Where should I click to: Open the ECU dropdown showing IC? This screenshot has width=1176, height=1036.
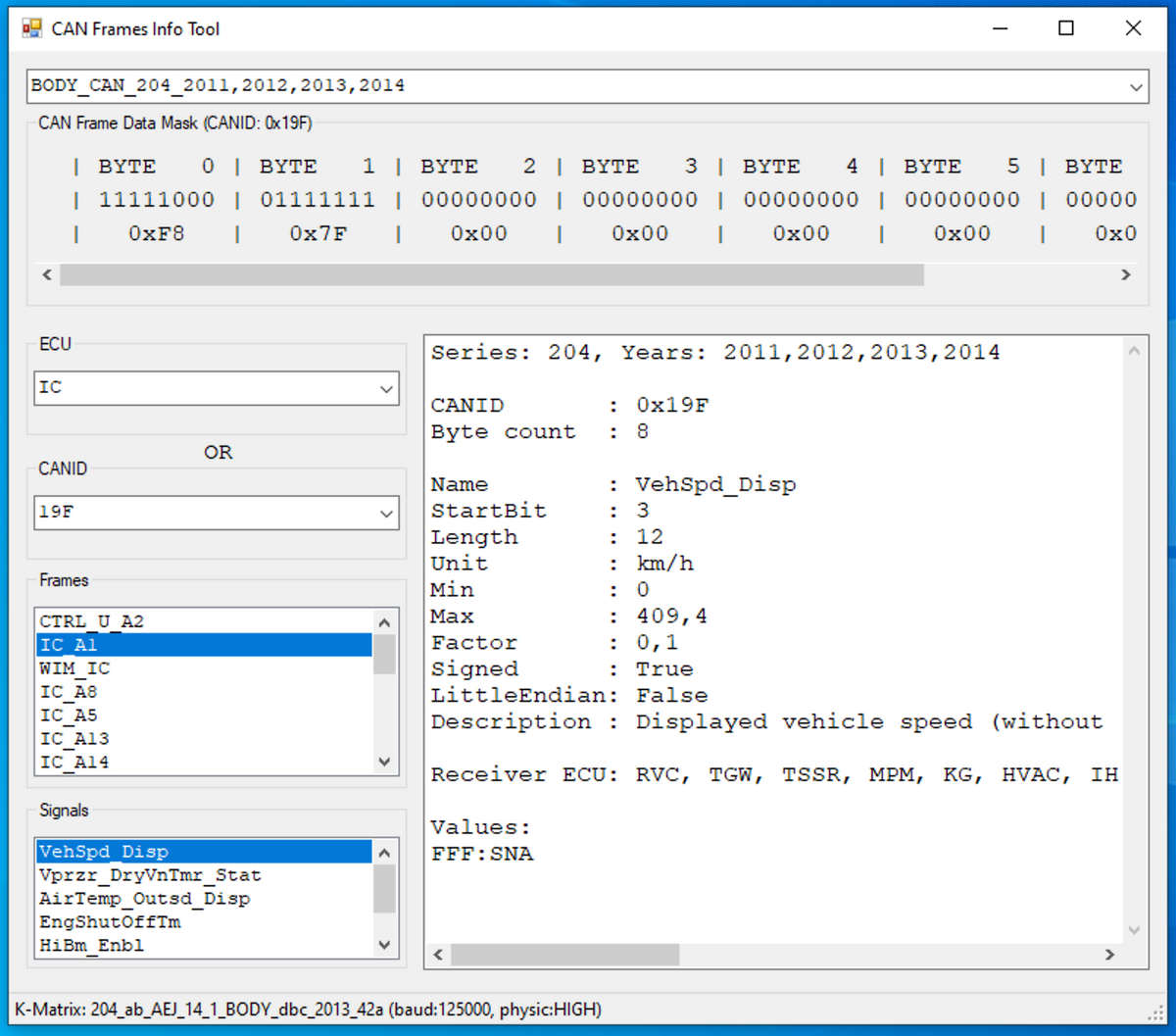pyautogui.click(x=386, y=388)
